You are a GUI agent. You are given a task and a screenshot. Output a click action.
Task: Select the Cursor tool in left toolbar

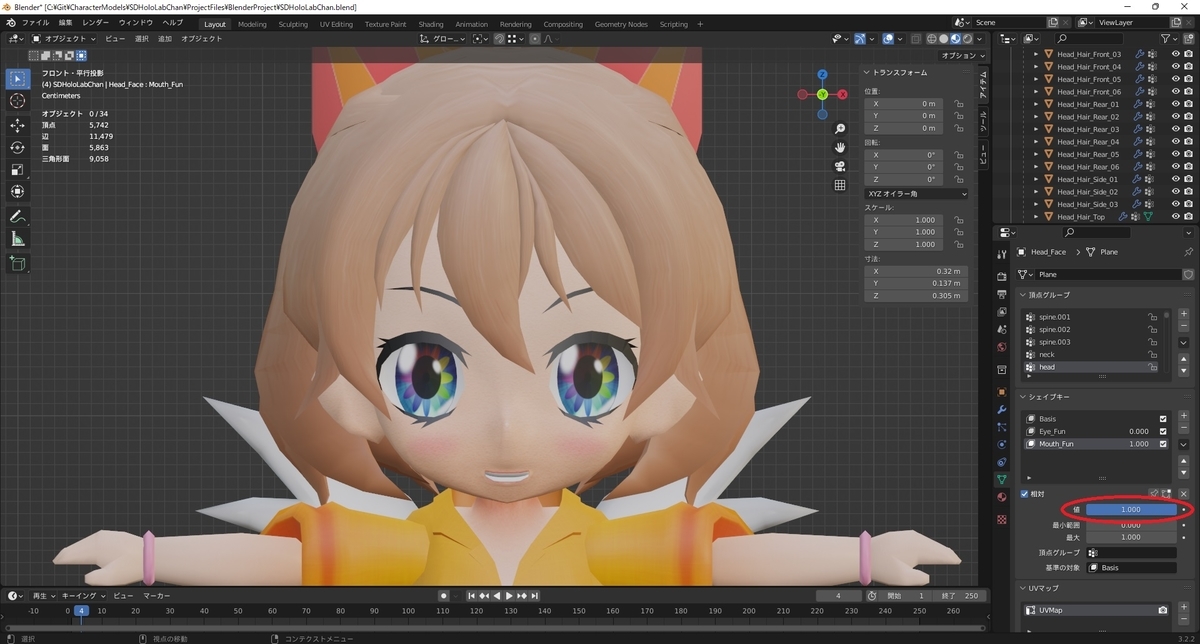pyautogui.click(x=18, y=101)
